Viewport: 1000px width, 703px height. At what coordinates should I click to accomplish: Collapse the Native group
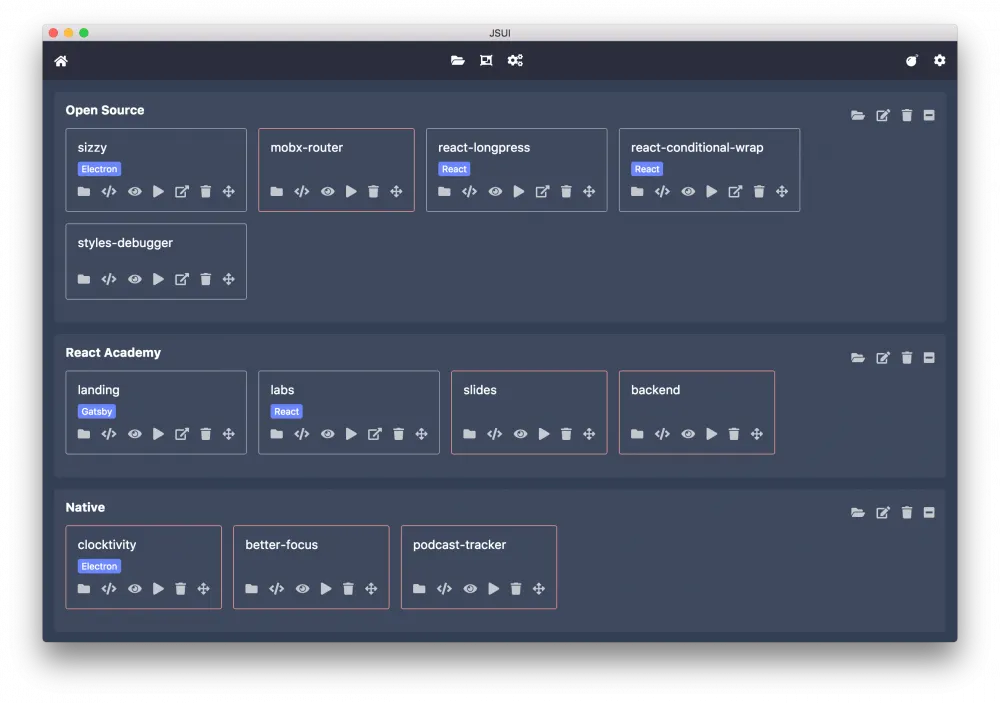[x=929, y=513]
